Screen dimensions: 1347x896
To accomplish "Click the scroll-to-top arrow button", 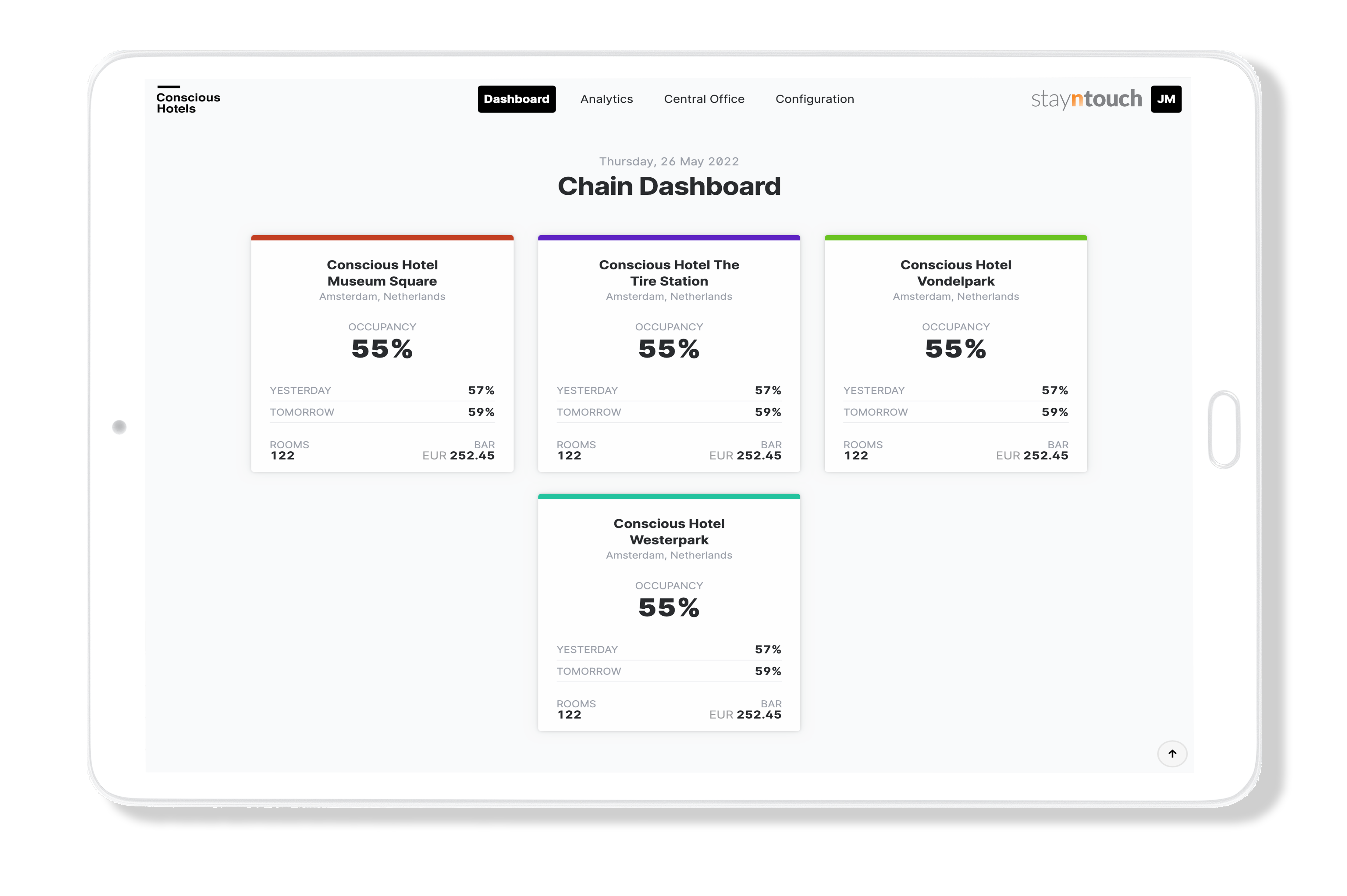I will 1172,754.
